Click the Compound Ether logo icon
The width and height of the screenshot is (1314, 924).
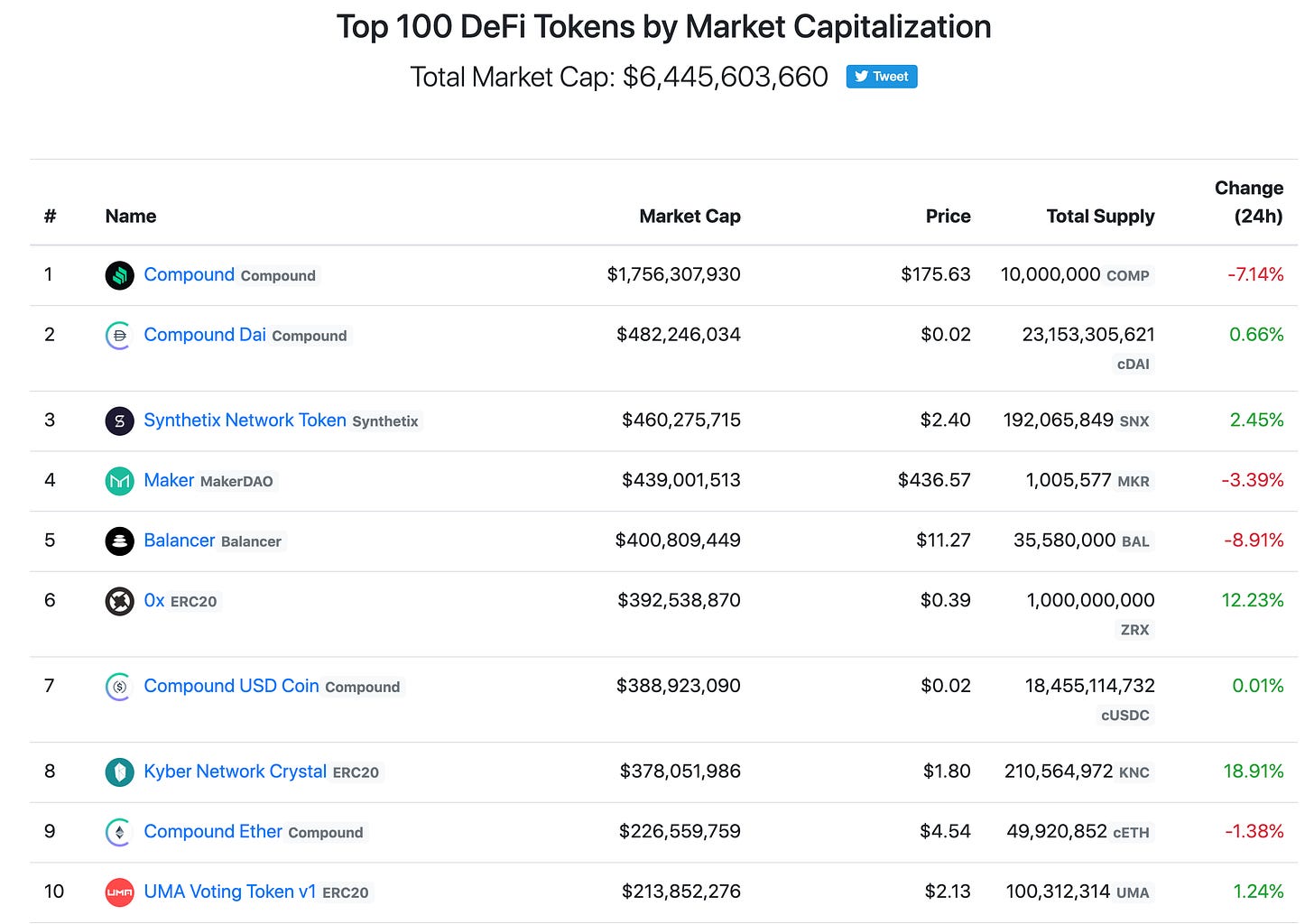119,832
